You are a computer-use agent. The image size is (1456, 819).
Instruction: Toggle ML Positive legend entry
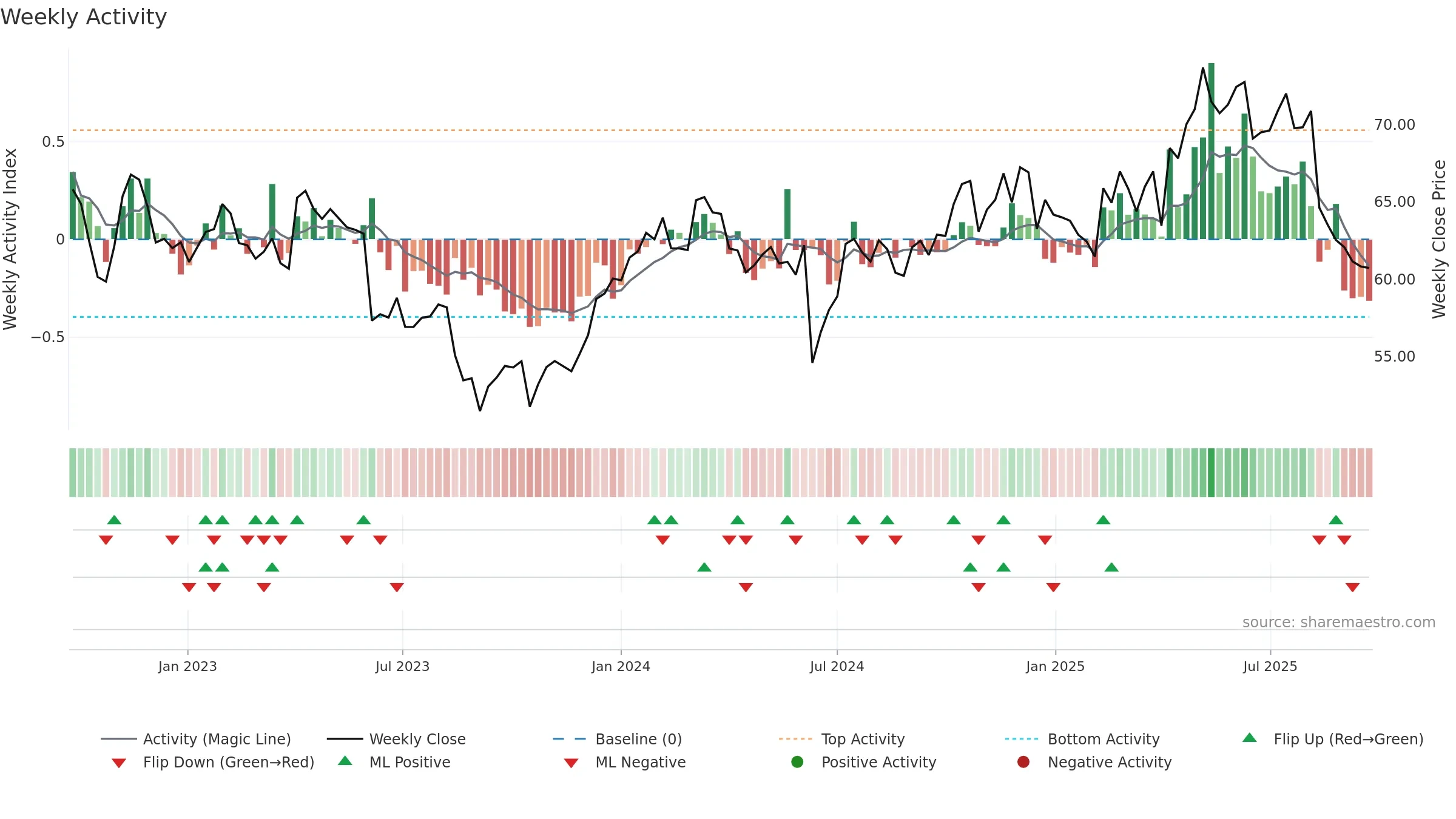[x=394, y=762]
